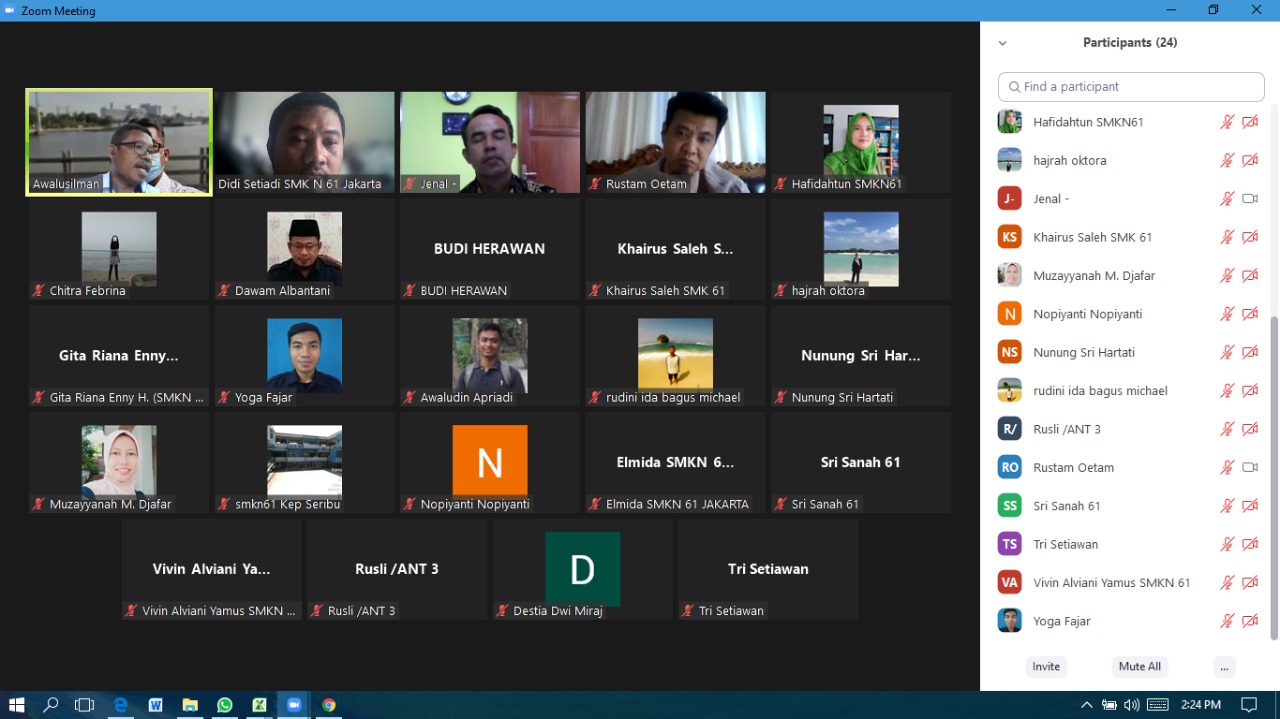Click video-off icon for Sri Sanah 61

click(x=1250, y=506)
